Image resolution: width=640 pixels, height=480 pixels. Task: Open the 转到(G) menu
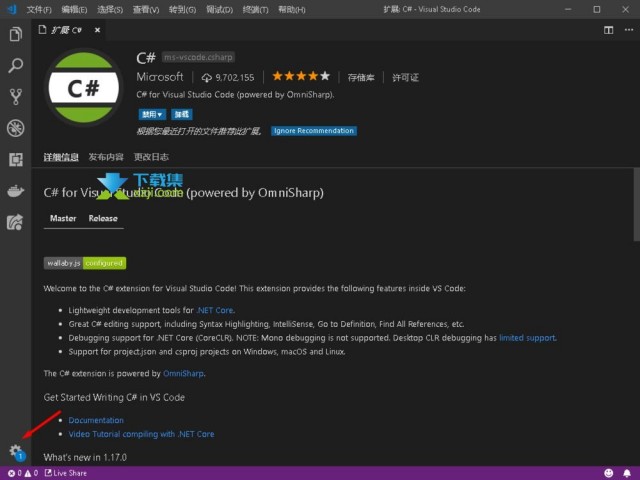coord(182,9)
